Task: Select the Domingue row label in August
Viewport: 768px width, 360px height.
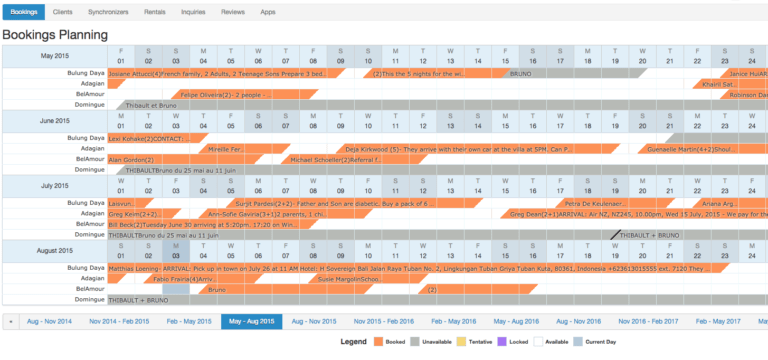Action: [90, 299]
